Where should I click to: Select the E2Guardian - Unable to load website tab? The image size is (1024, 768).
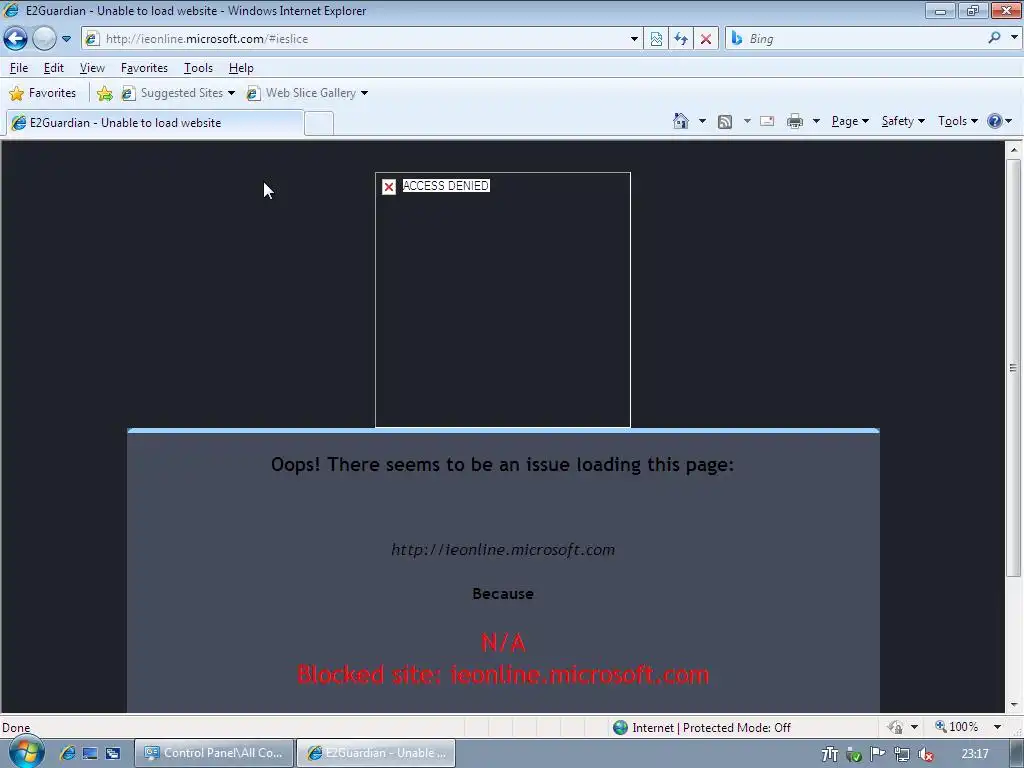point(155,123)
